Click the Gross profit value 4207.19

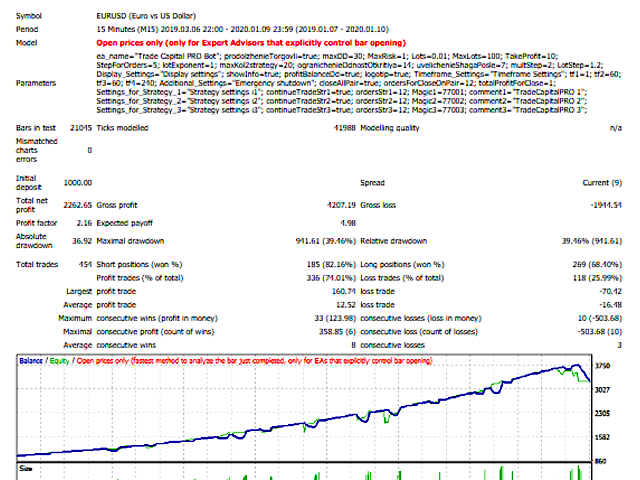(x=341, y=205)
